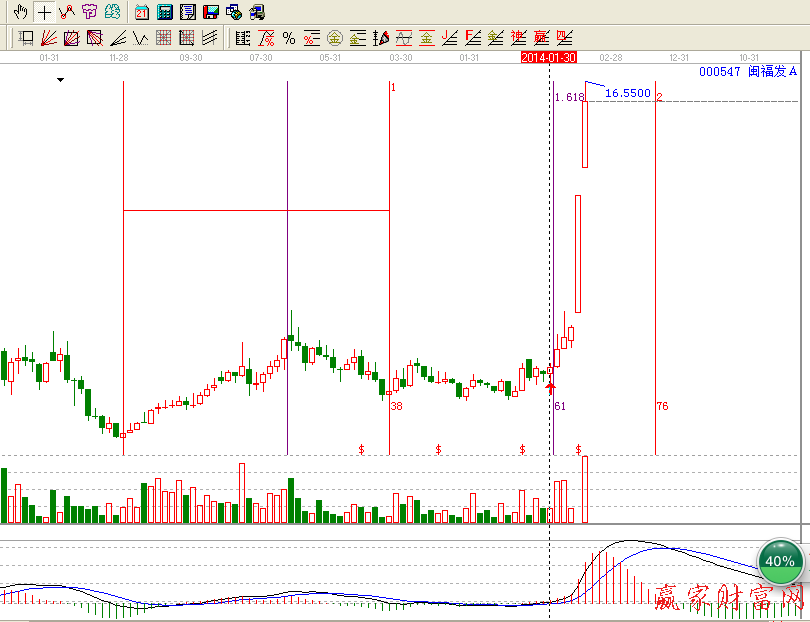This screenshot has width=810, height=622.
Task: Click the red up arrow signal marker
Action: pyautogui.click(x=550, y=384)
